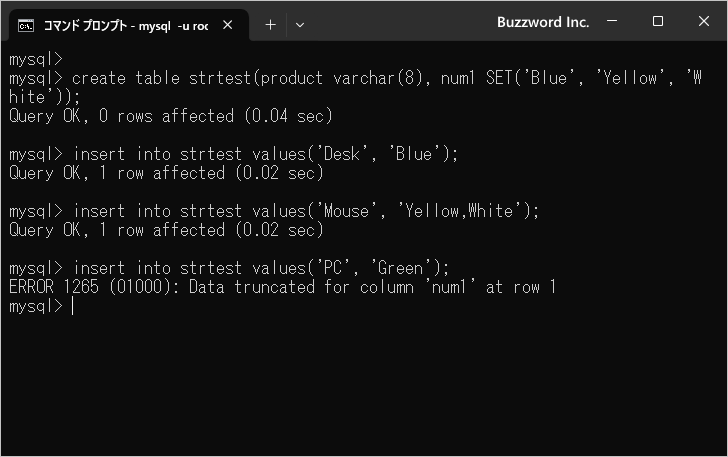This screenshot has width=728, height=457.
Task: Click the insert 'Mouse', 'Yellow,White' command line
Action: pos(274,211)
